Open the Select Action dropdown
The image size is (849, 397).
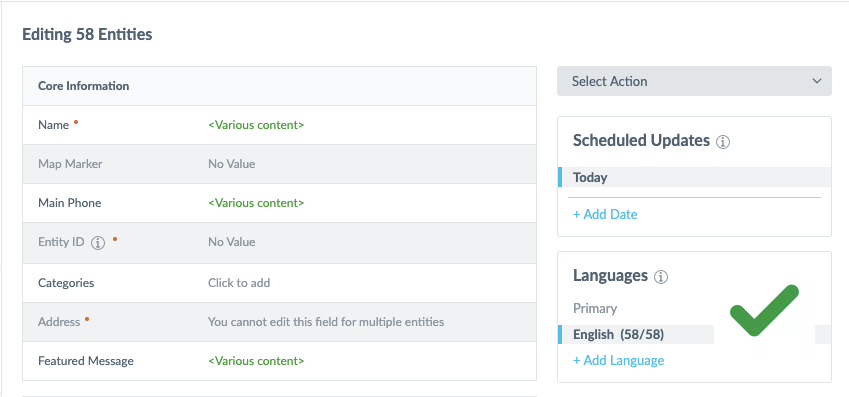(x=694, y=81)
